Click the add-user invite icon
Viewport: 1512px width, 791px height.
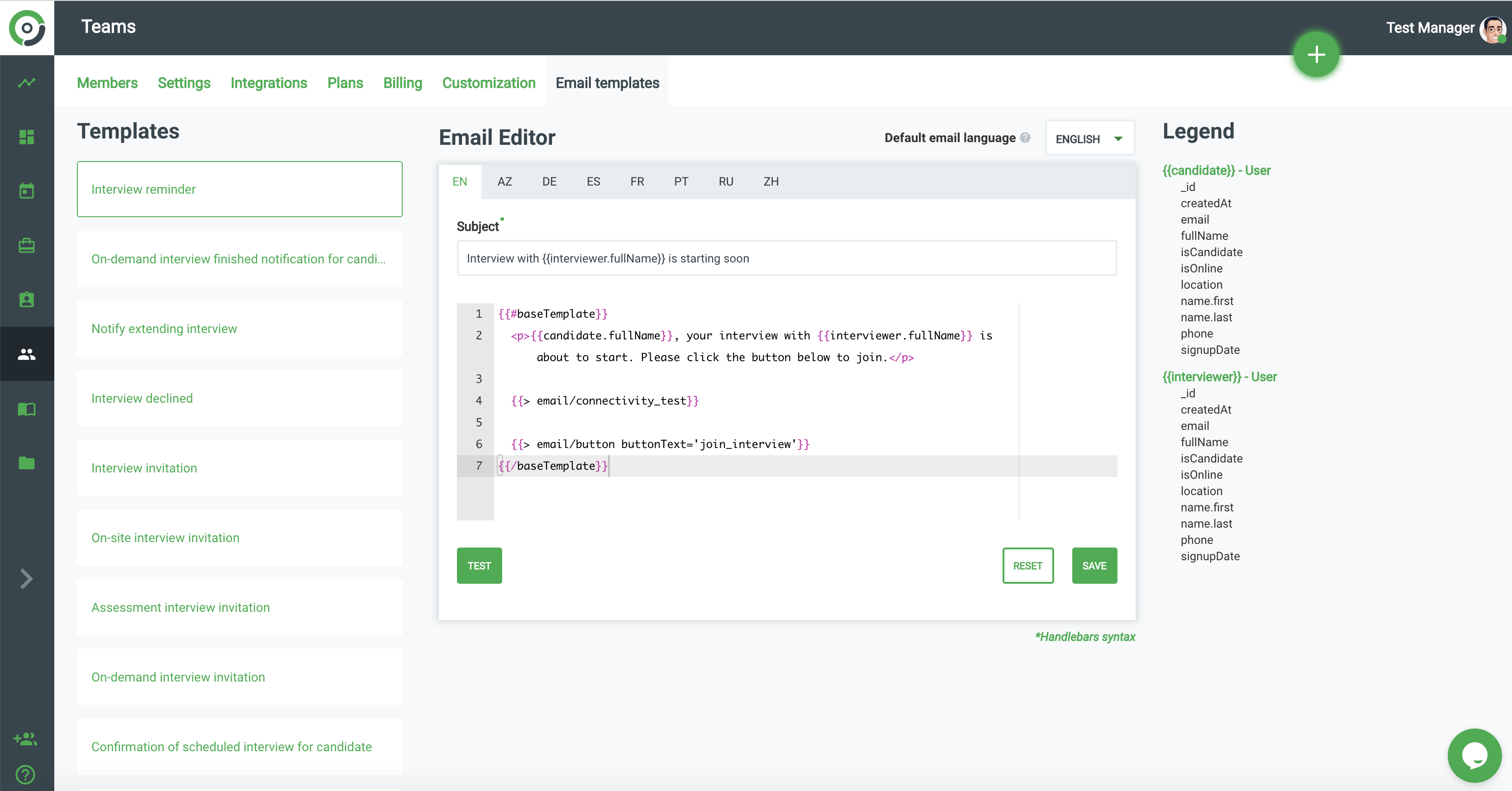[25, 739]
